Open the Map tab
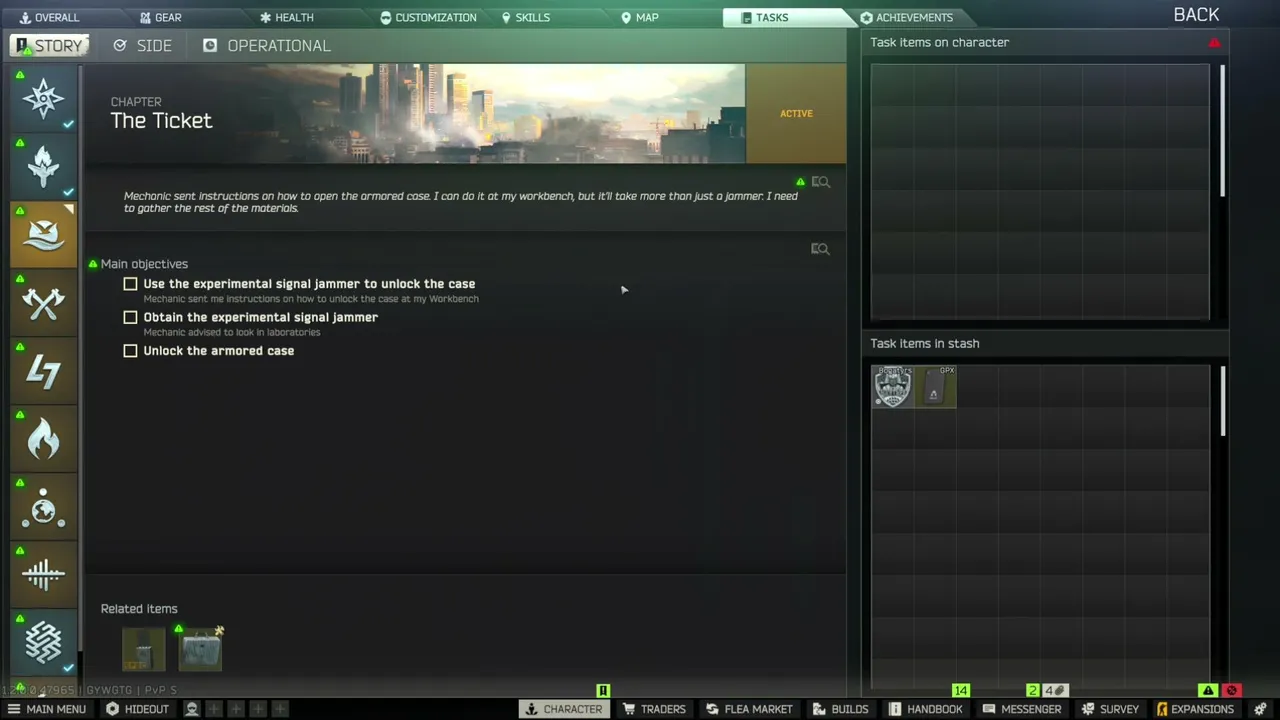The height and width of the screenshot is (720, 1280). click(640, 17)
